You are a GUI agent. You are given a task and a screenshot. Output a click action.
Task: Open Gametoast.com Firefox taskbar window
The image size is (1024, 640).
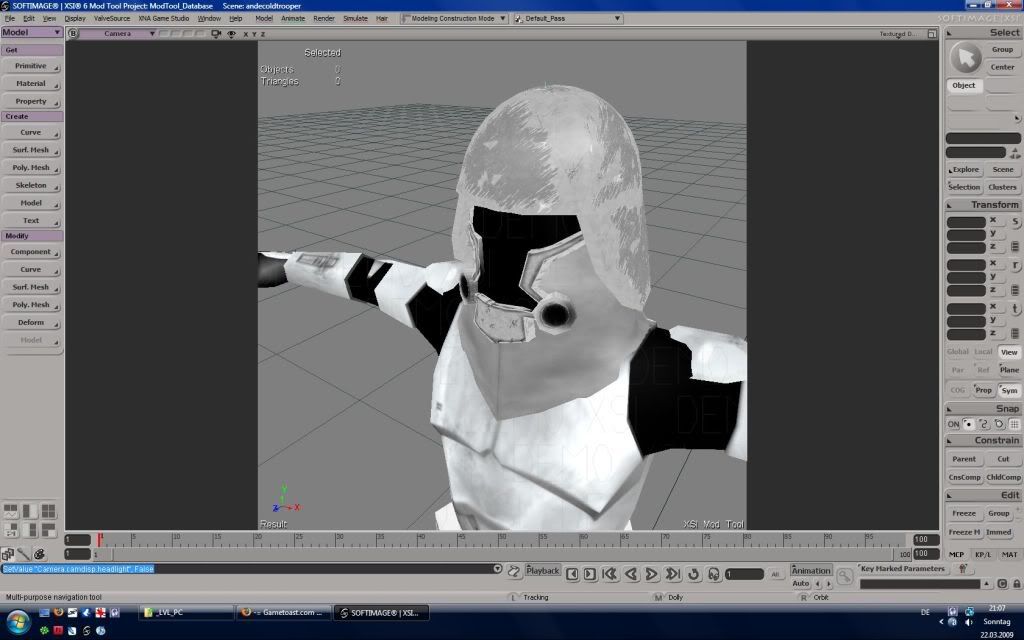[283, 613]
